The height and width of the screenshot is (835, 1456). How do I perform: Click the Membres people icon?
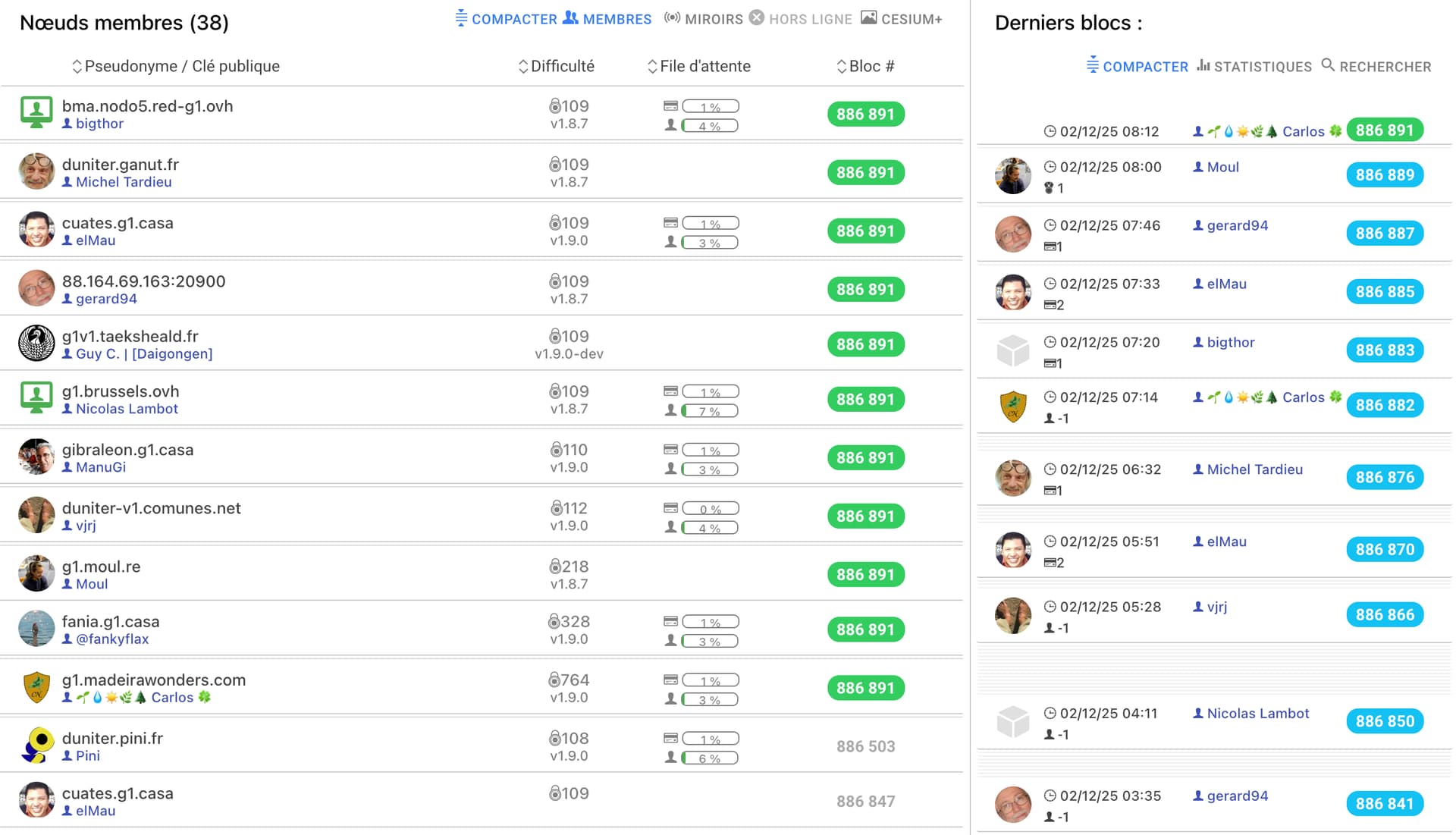click(x=570, y=18)
